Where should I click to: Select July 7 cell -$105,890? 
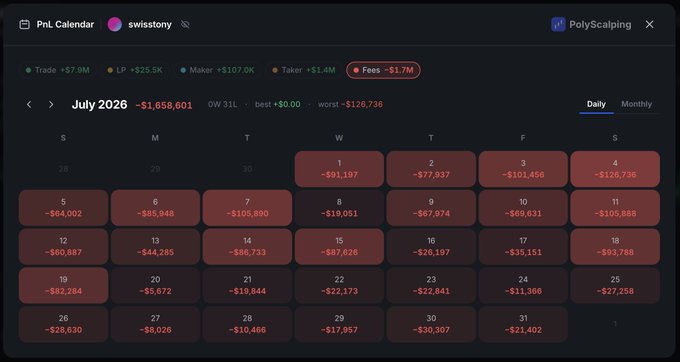[247, 208]
